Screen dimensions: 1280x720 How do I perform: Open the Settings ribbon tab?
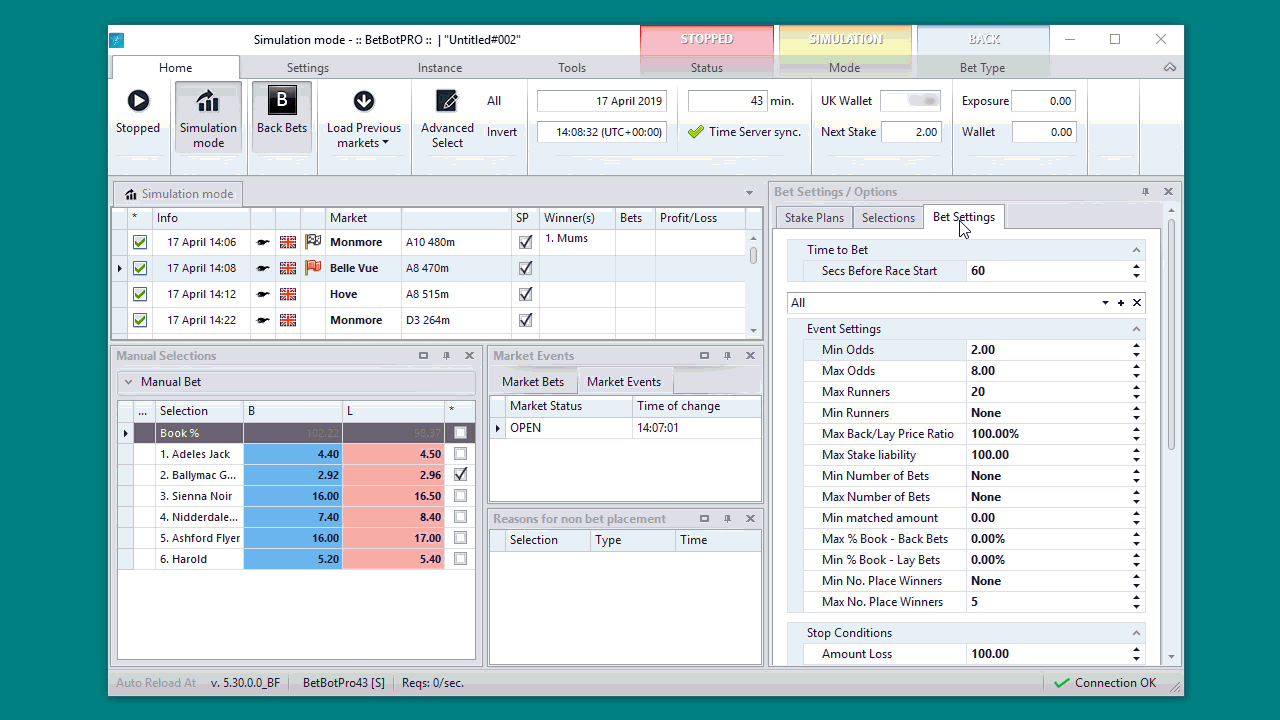(x=308, y=68)
